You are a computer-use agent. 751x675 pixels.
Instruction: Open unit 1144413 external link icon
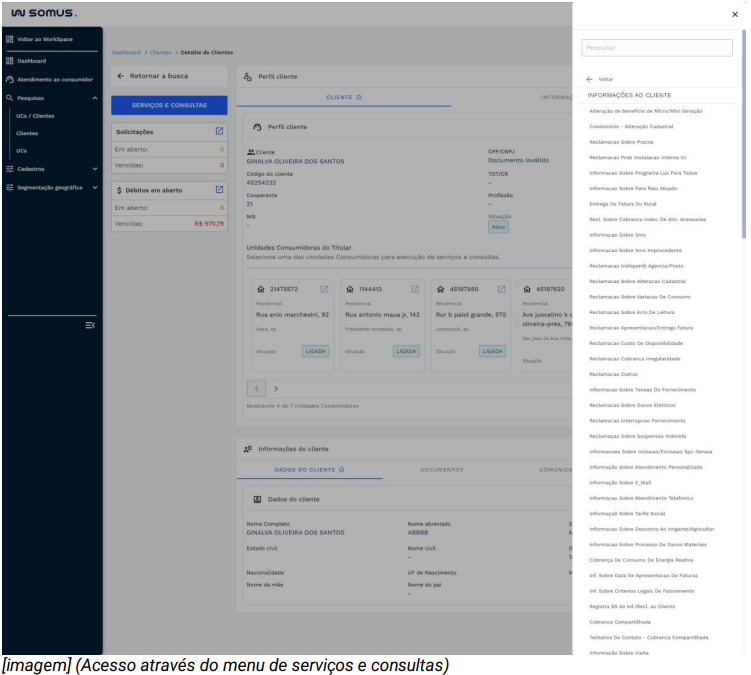413,289
